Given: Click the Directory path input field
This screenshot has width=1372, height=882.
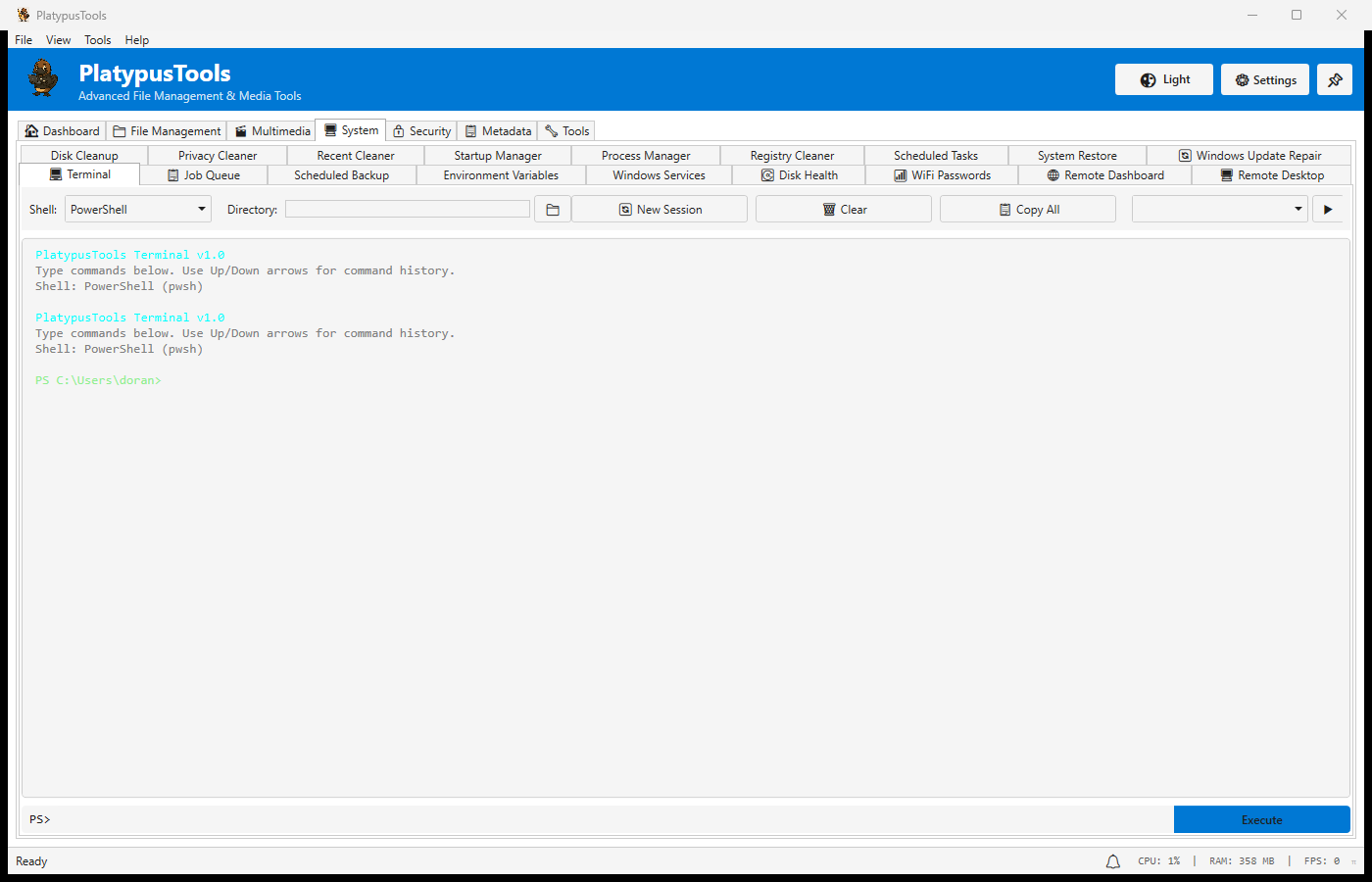Looking at the screenshot, I should 407,210.
